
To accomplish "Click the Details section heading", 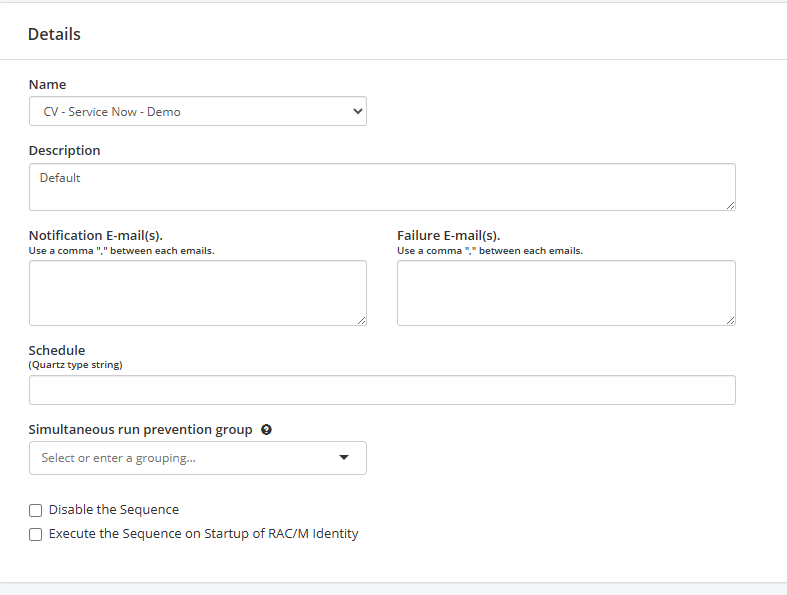I will point(54,34).
